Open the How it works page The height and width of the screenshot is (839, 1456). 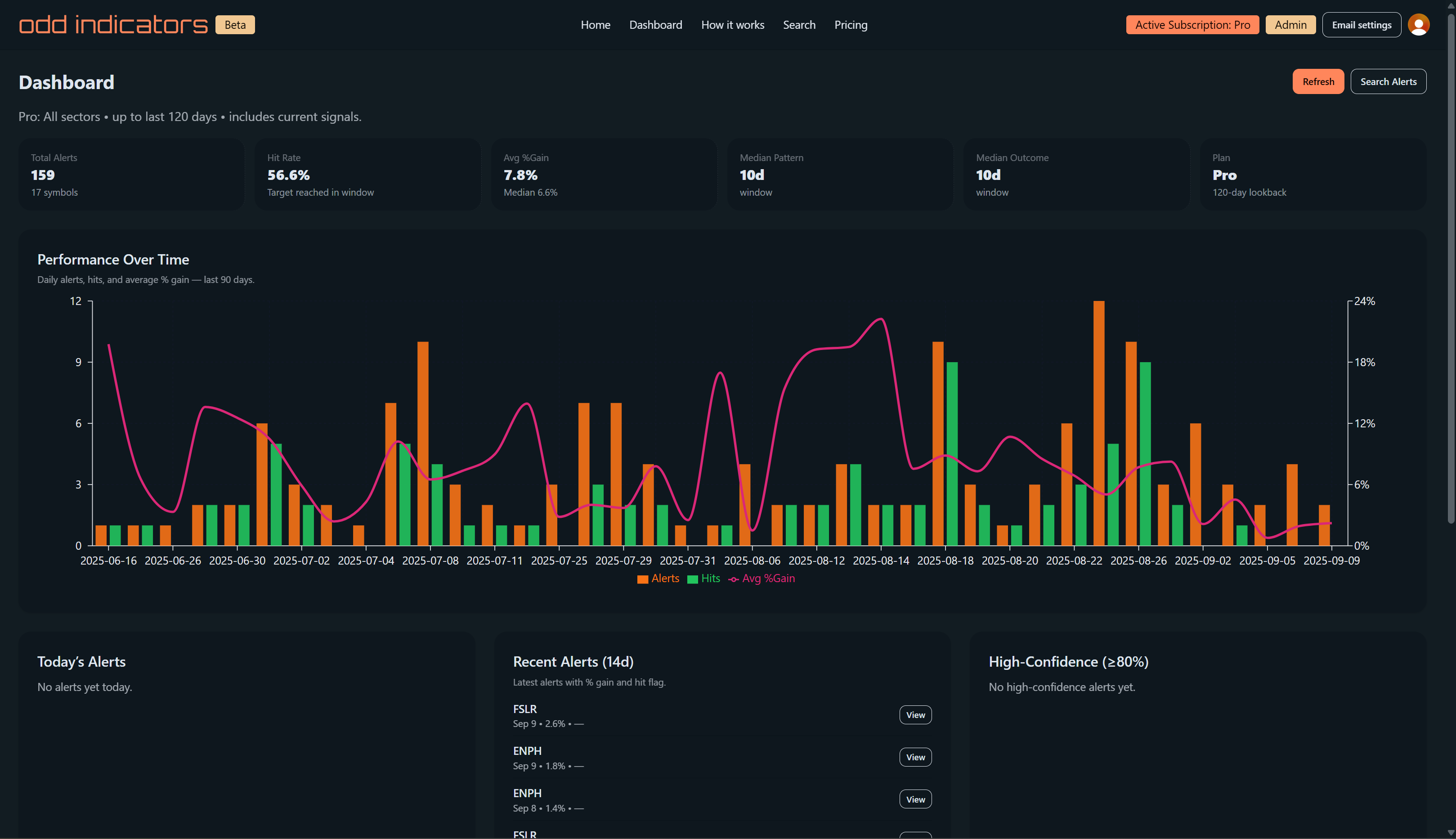(732, 25)
